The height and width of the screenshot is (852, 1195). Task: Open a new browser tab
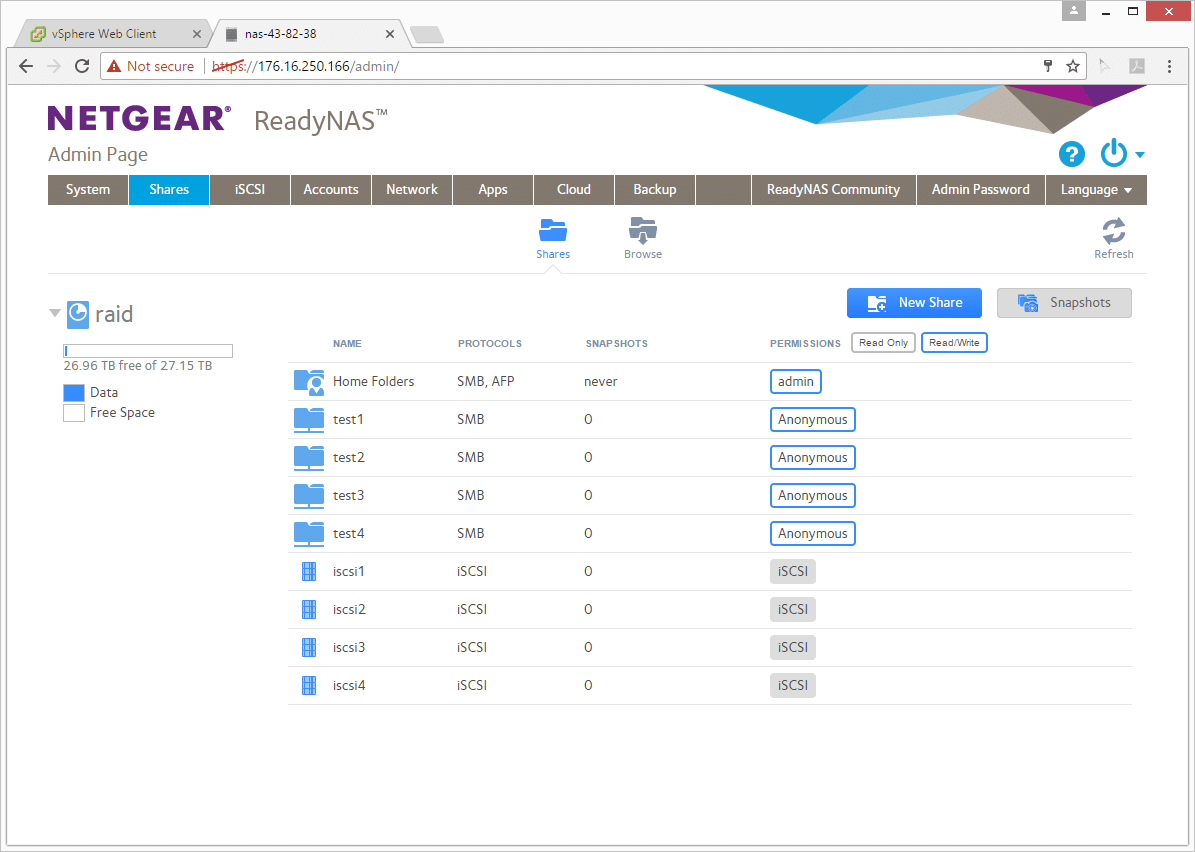tap(427, 34)
